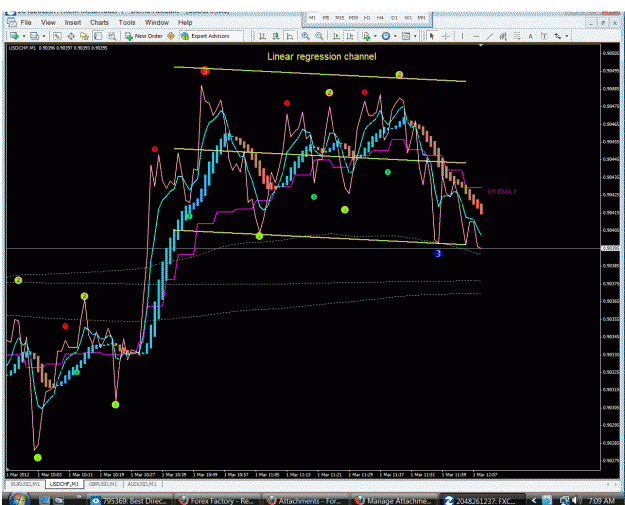The width and height of the screenshot is (625, 505).
Task: Toggle the Navigator panel icon
Action: 84,36
